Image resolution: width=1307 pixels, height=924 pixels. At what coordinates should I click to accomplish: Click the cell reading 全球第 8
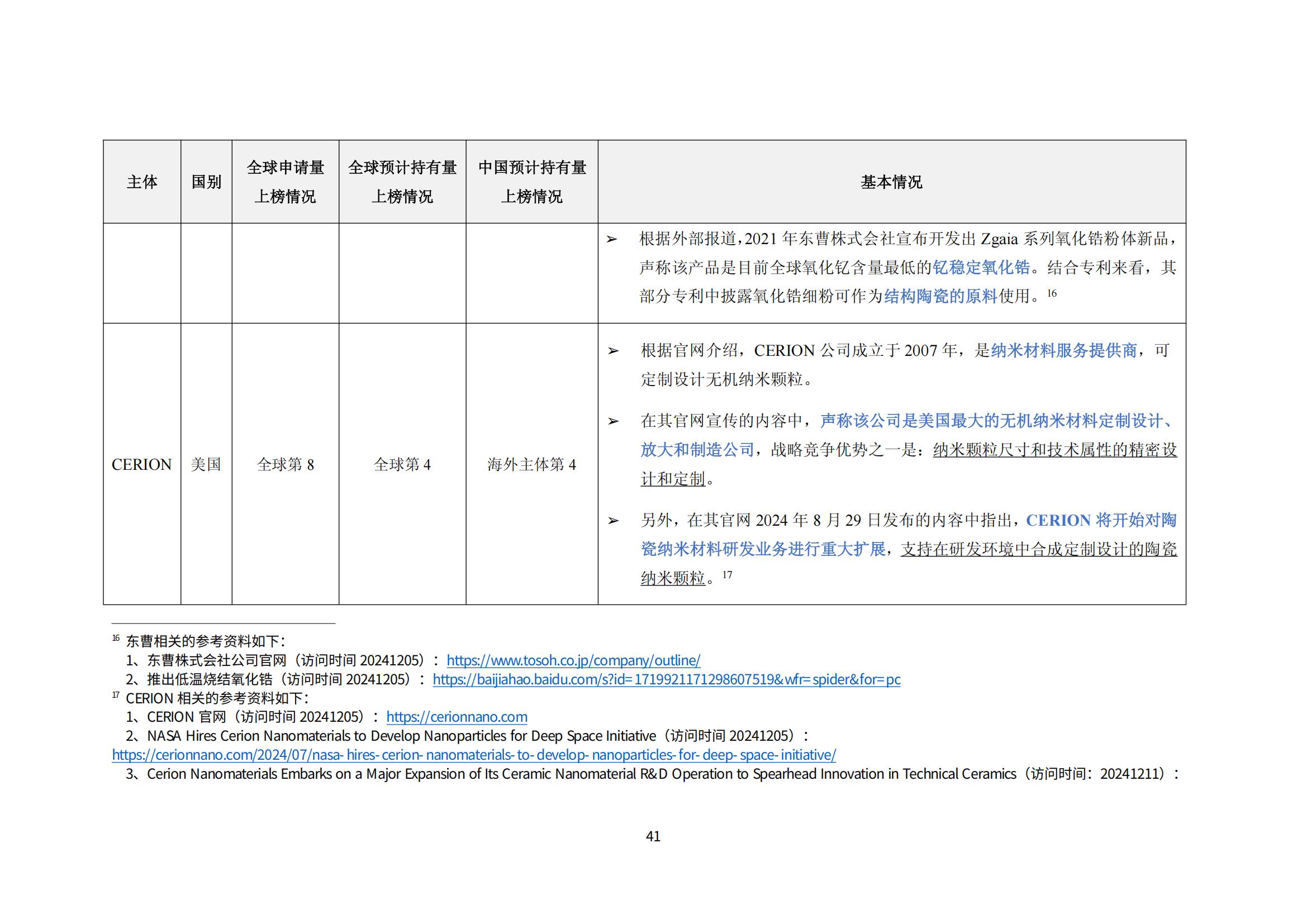coord(285,465)
